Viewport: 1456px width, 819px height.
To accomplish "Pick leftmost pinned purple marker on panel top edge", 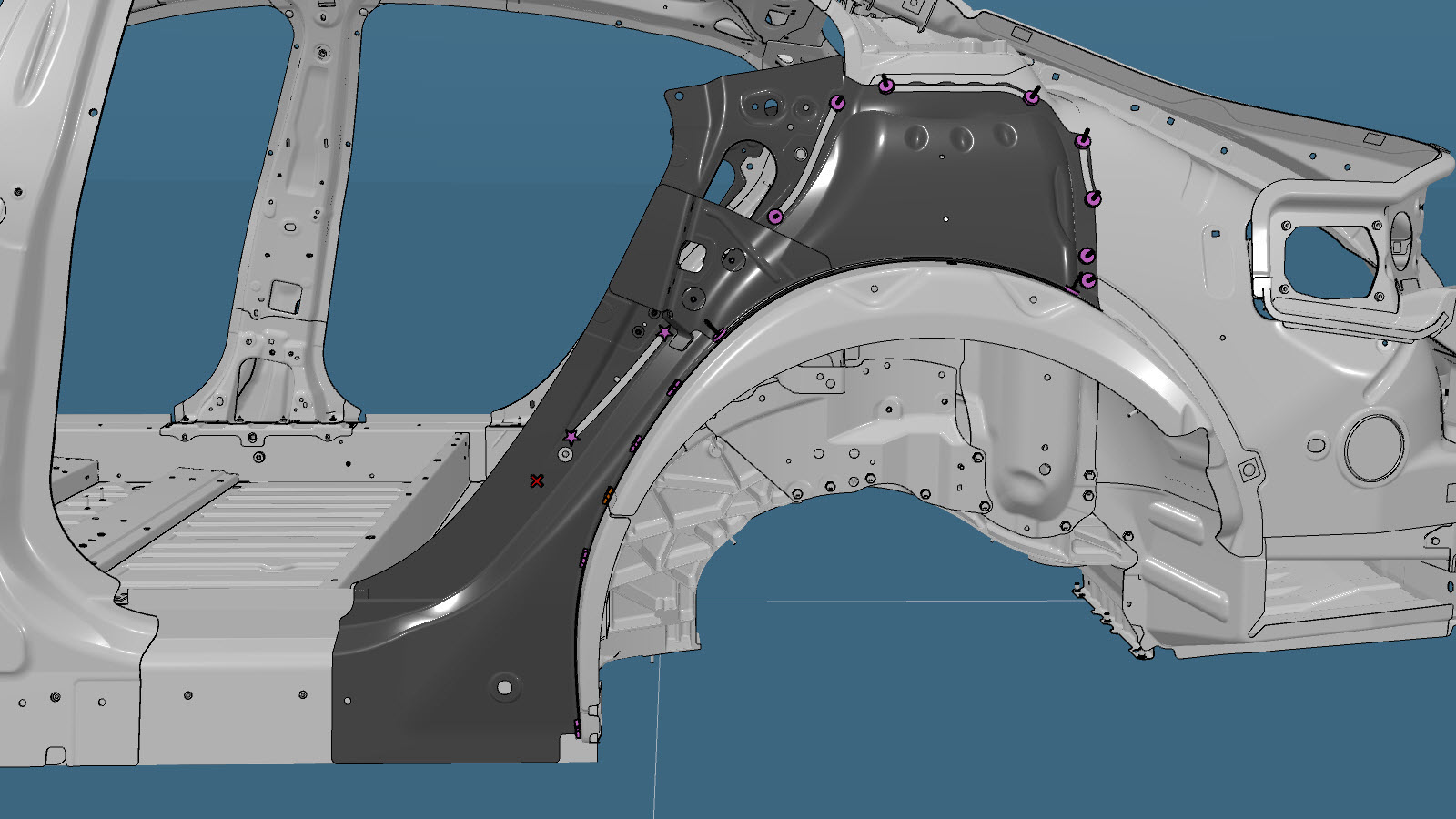I will 886,85.
